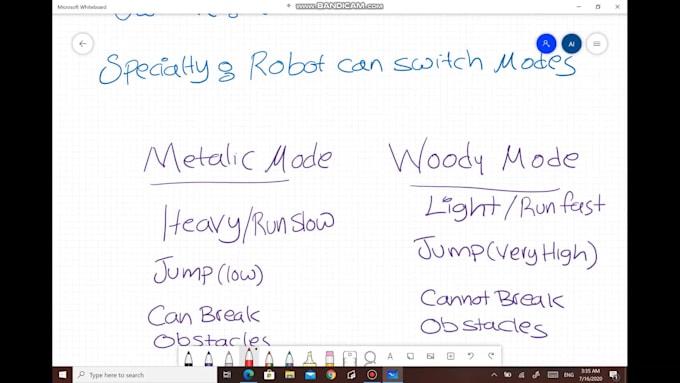Open the AI account profile circle
This screenshot has height=383, width=680.
click(571, 44)
